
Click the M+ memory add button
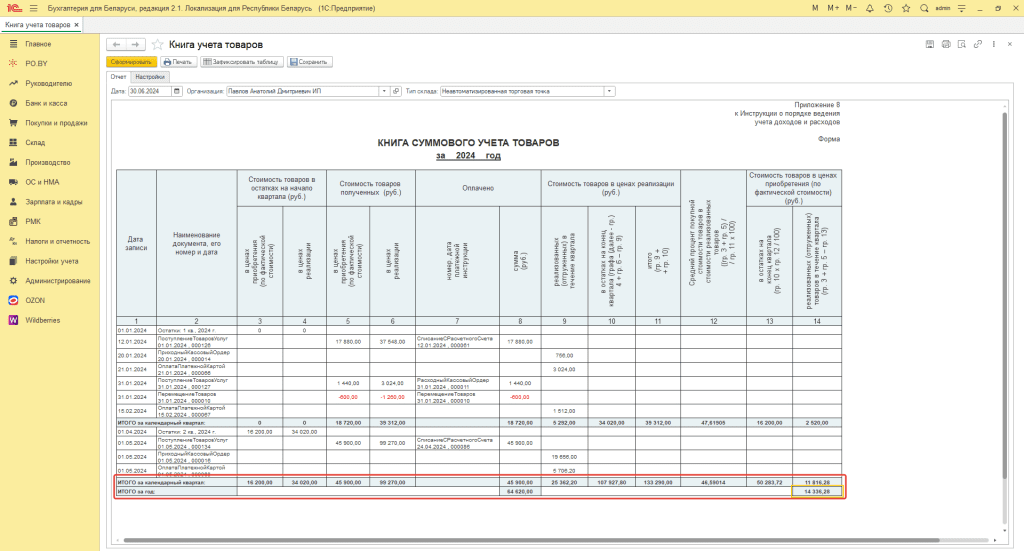coord(833,8)
